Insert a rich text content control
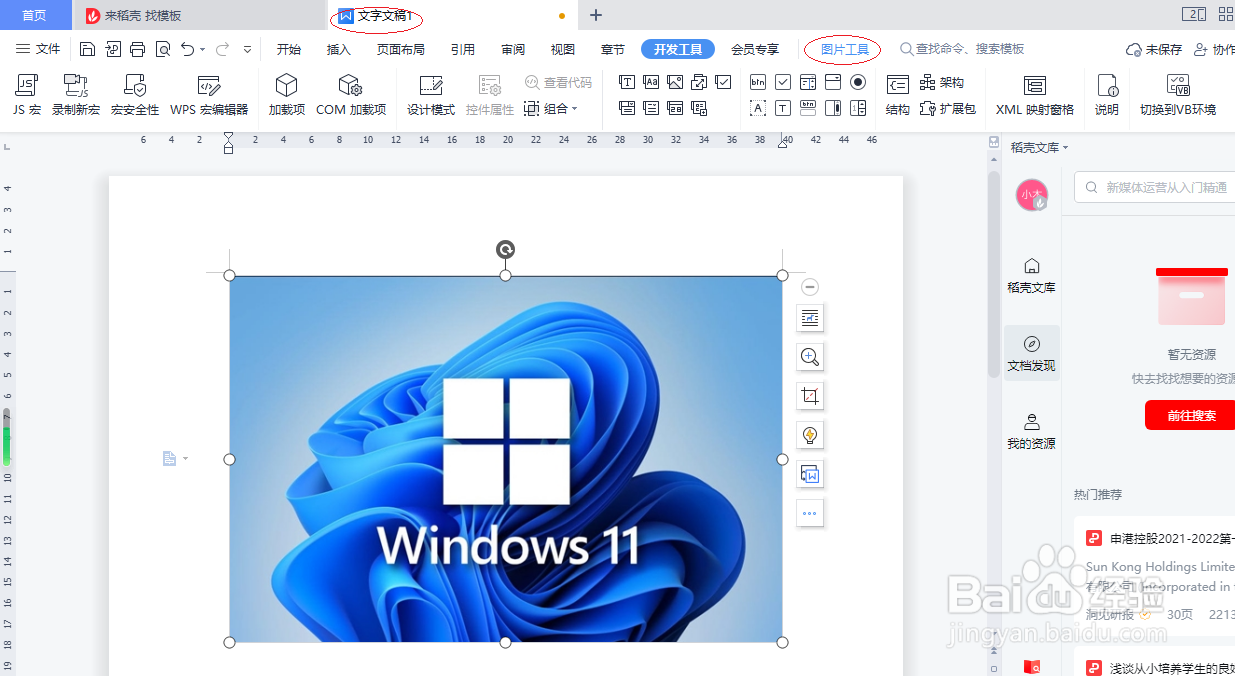This screenshot has height=676, width=1235. click(627, 82)
